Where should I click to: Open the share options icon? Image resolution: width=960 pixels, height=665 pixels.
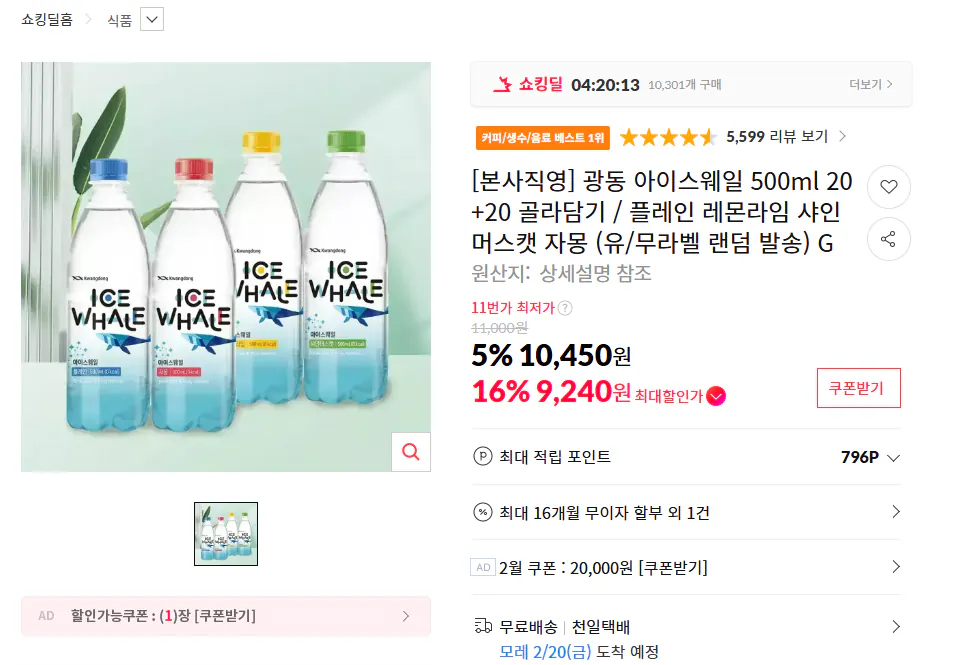click(x=888, y=239)
